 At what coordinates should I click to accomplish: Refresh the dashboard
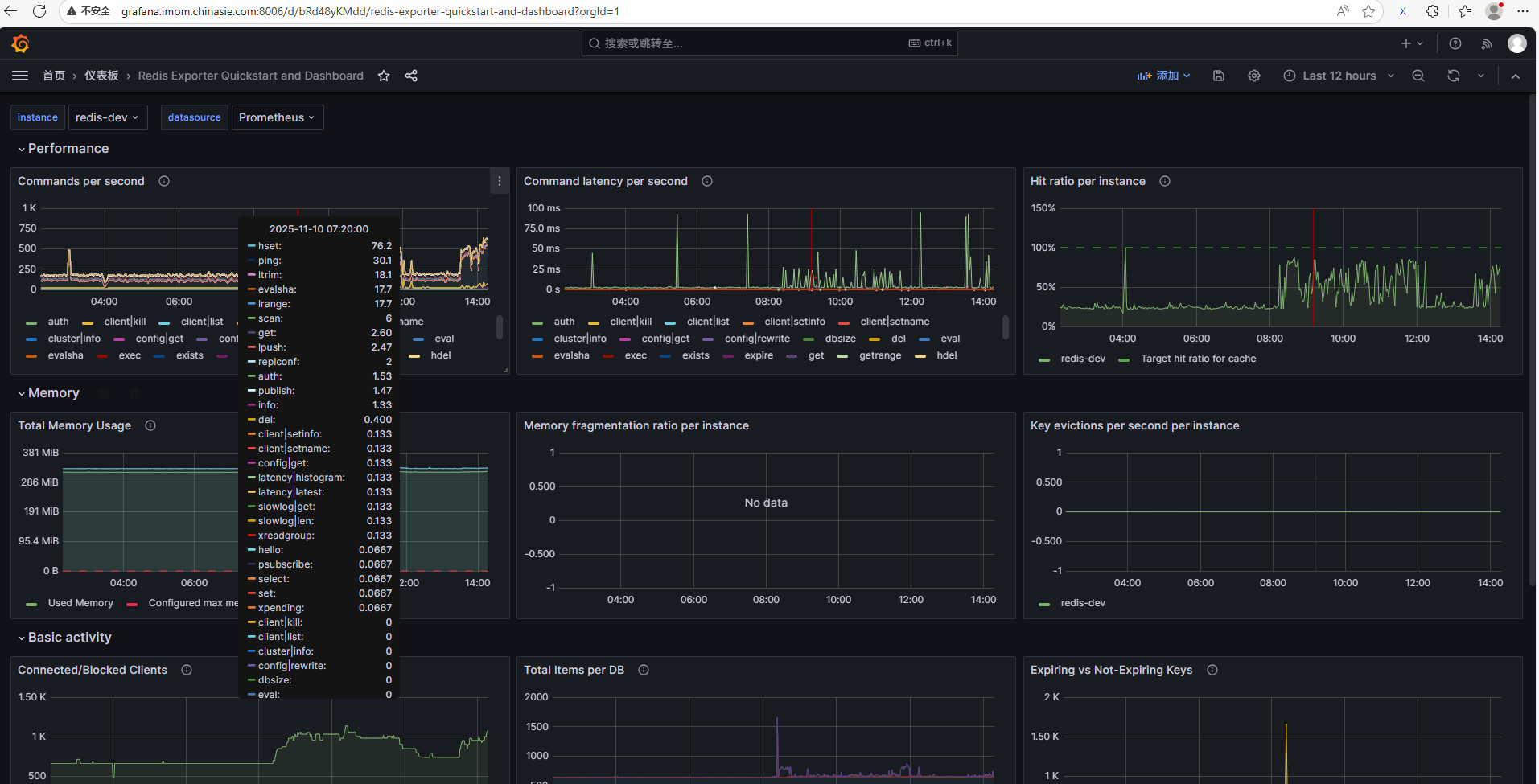click(1454, 76)
